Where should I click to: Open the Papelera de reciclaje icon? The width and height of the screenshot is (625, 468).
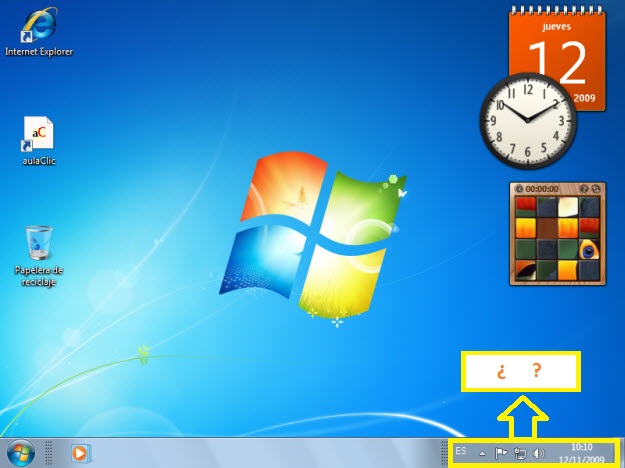[39, 256]
